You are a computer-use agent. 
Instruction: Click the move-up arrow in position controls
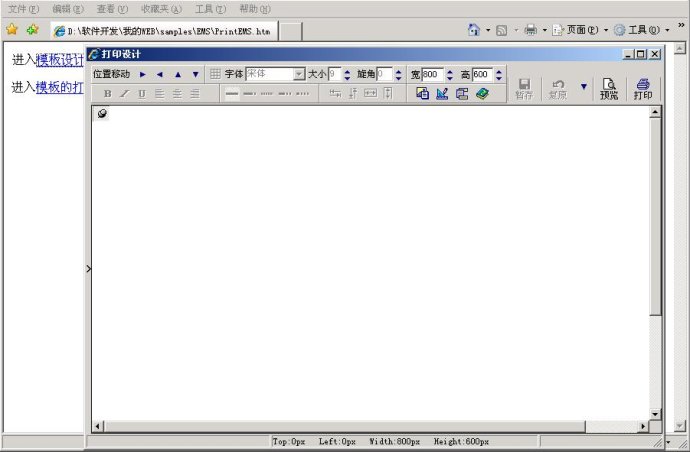(x=178, y=74)
